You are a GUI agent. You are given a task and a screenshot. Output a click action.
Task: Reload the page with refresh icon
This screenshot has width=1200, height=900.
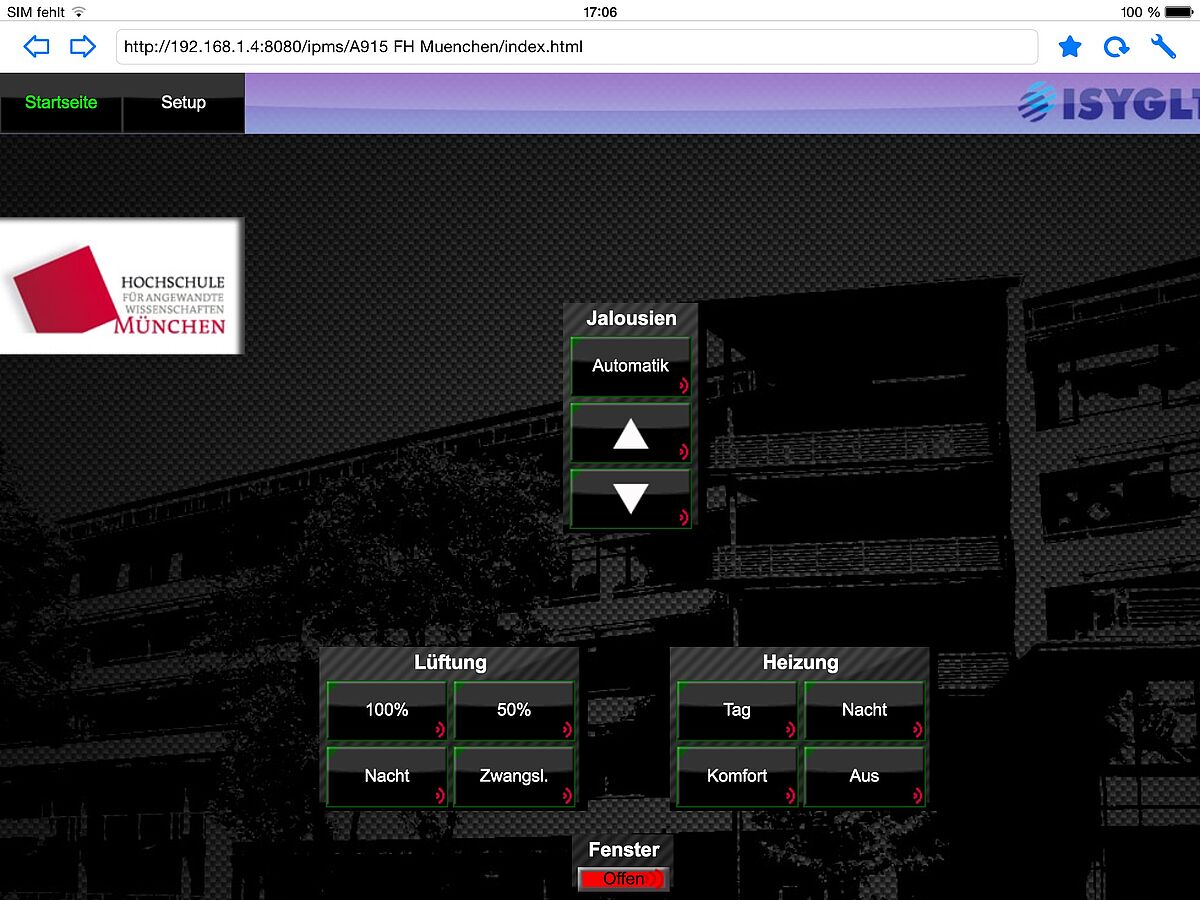[x=1116, y=47]
